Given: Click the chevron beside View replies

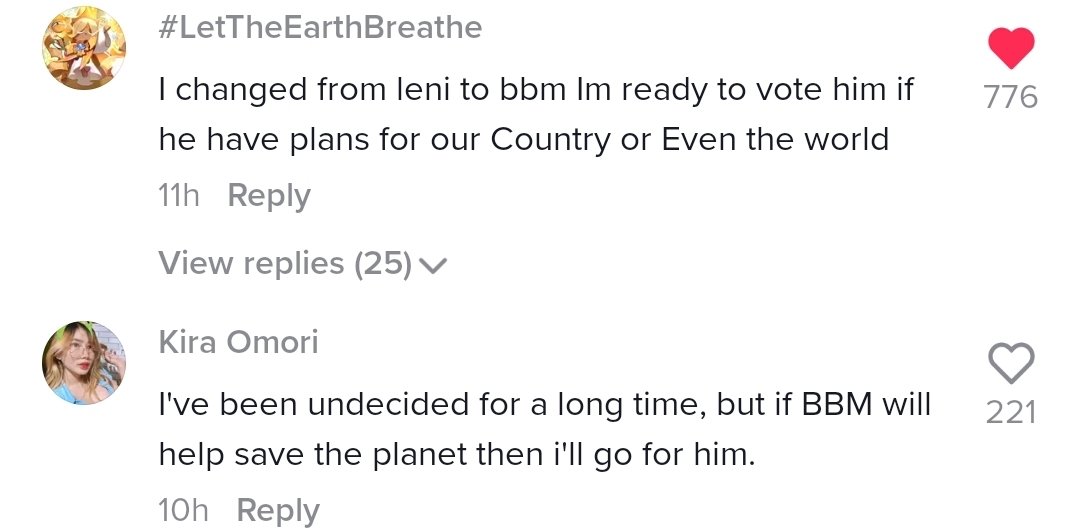Looking at the screenshot, I should (433, 265).
